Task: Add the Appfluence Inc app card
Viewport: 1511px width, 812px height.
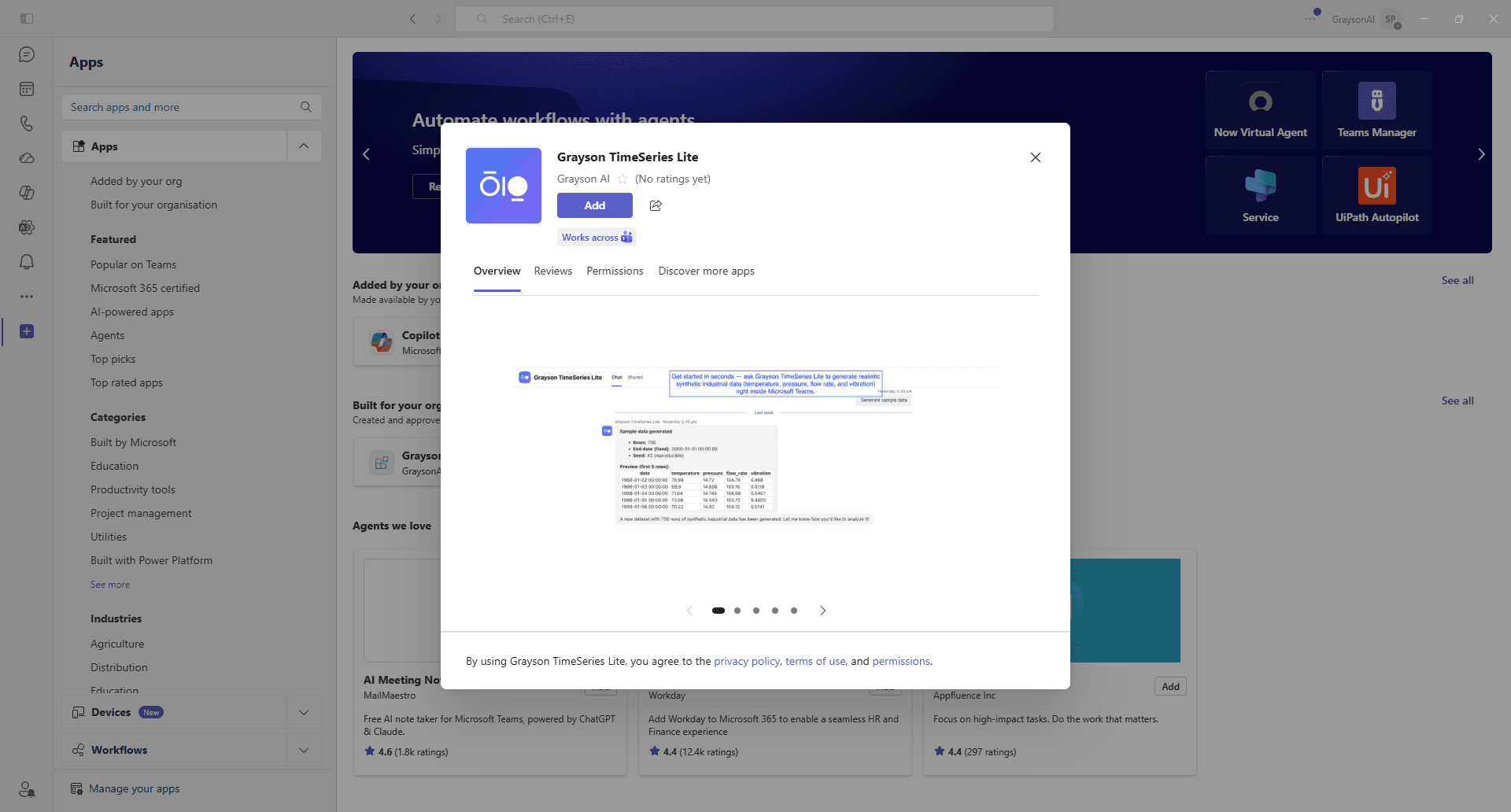Action: pos(1171,686)
